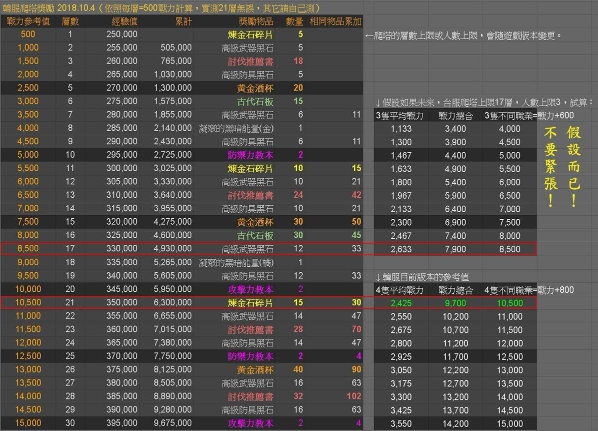Select cumulative cell 4,930,000

[173, 249]
